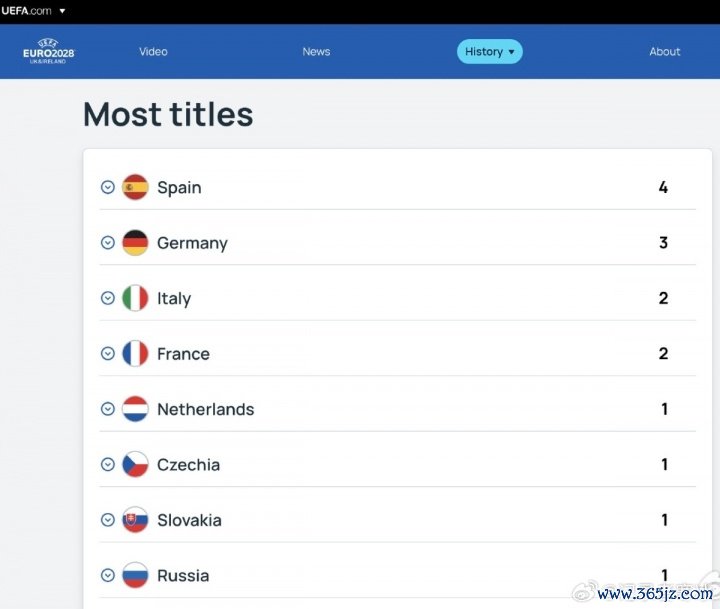The width and height of the screenshot is (720, 609).
Task: Open the History dropdown menu
Action: [x=489, y=51]
